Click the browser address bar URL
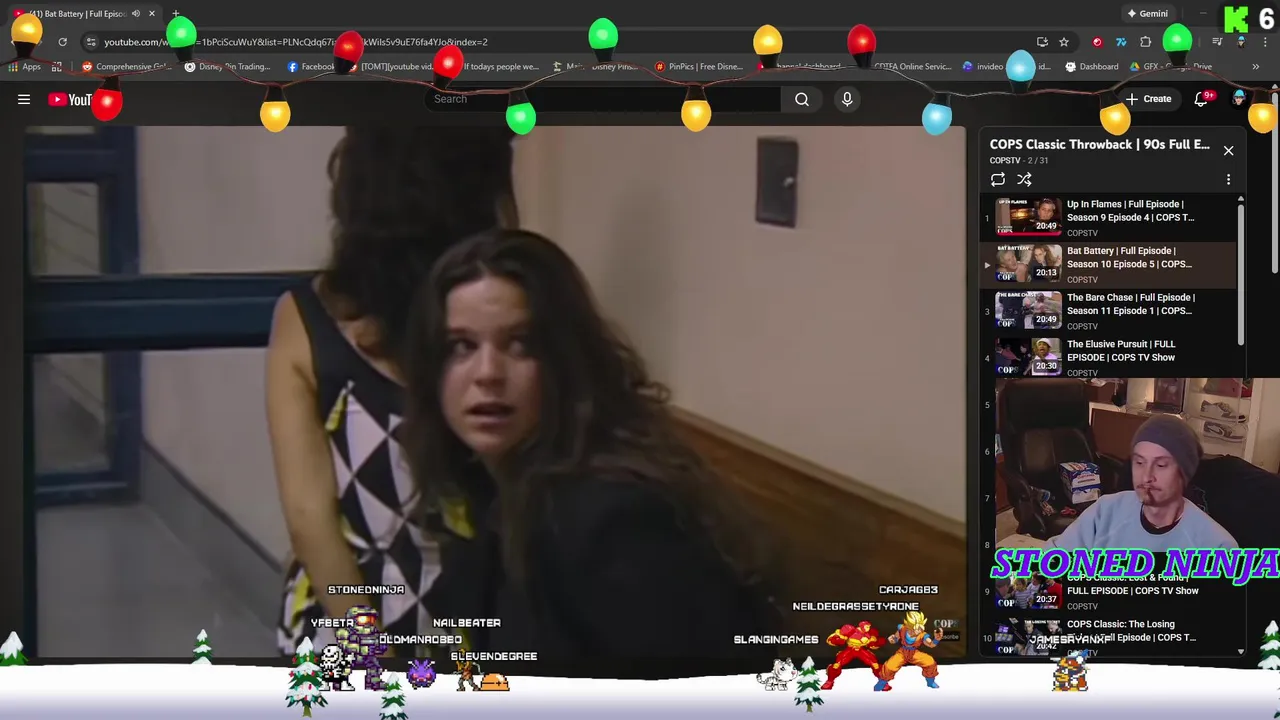The image size is (1280, 720). point(296,42)
